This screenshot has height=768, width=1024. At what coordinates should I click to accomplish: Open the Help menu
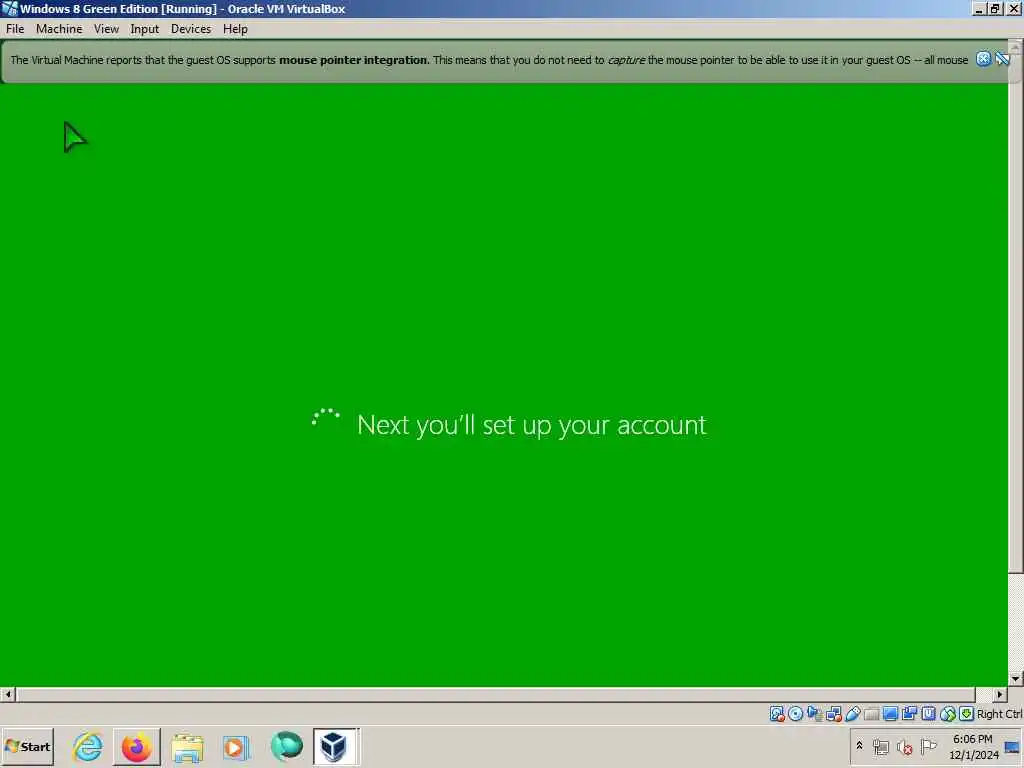point(235,29)
